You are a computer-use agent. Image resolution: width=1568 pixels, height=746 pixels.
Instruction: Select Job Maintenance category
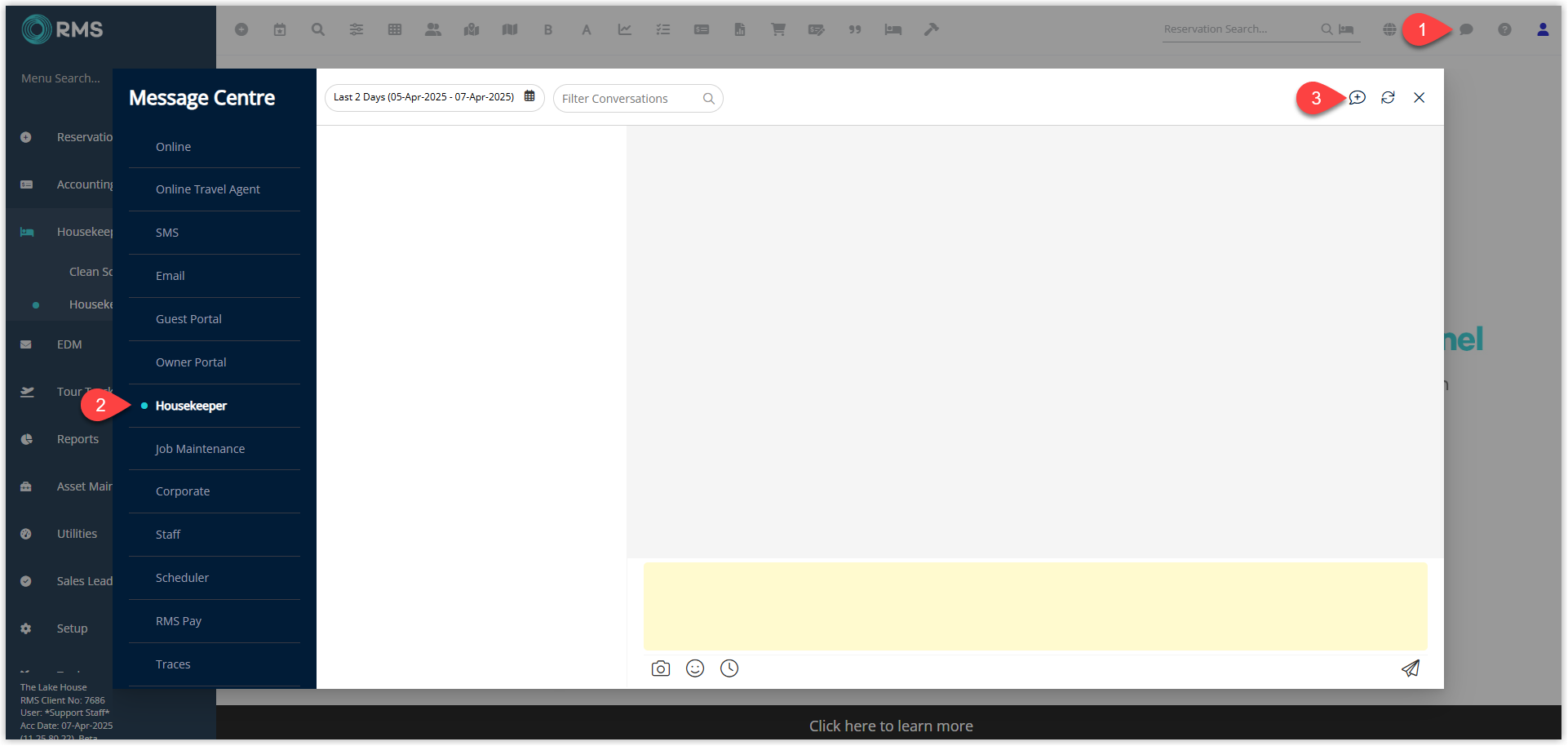[x=200, y=449]
